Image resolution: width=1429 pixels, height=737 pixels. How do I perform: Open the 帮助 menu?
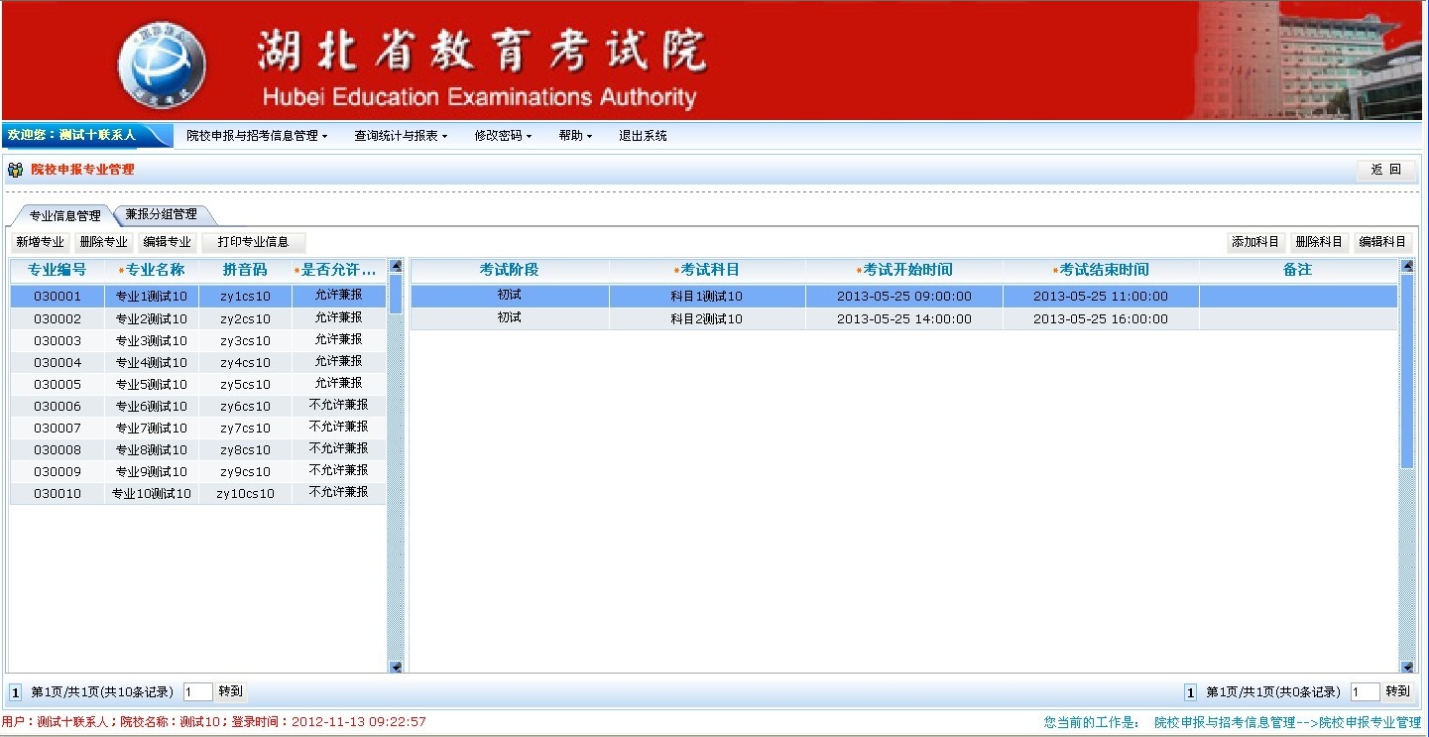pos(575,136)
